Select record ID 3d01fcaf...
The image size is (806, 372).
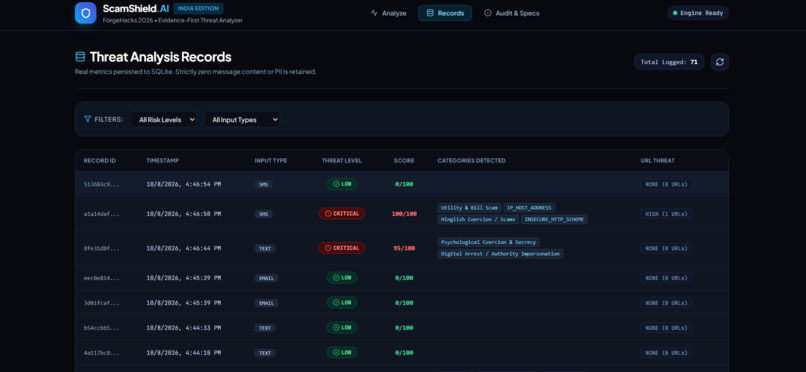pos(102,303)
